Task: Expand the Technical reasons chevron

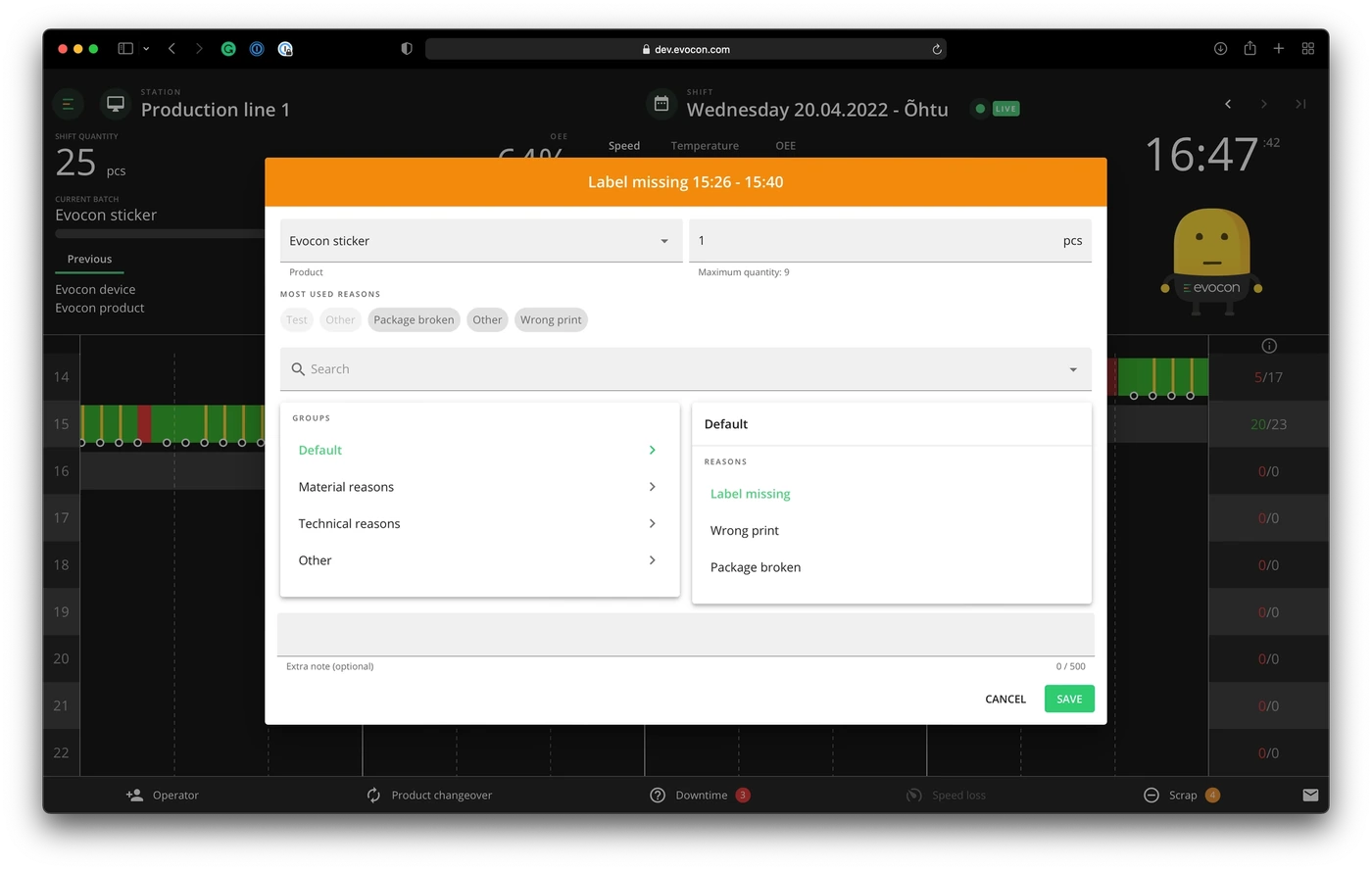Action: pos(653,523)
